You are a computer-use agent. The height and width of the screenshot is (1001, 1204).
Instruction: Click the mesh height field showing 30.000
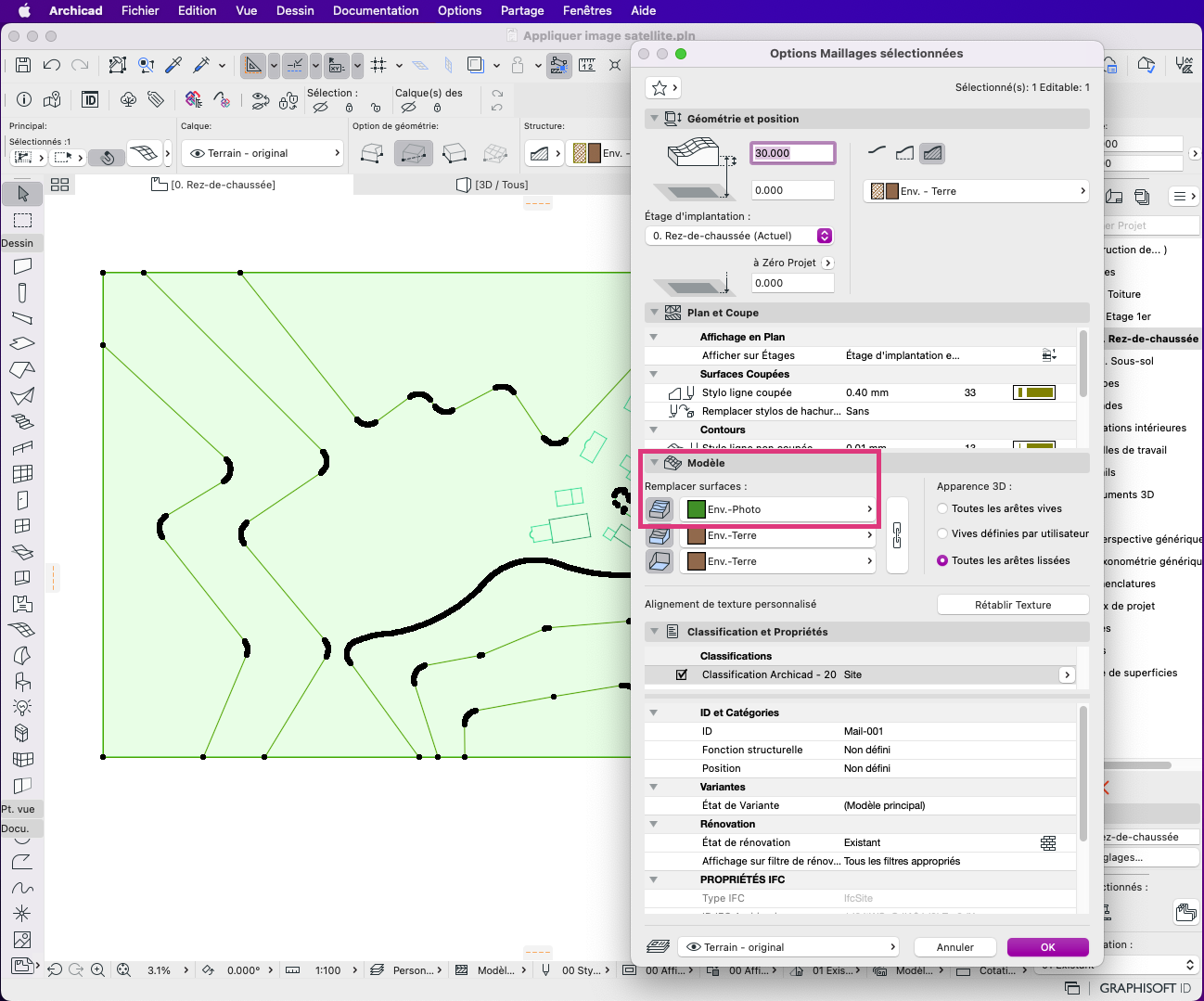[792, 153]
